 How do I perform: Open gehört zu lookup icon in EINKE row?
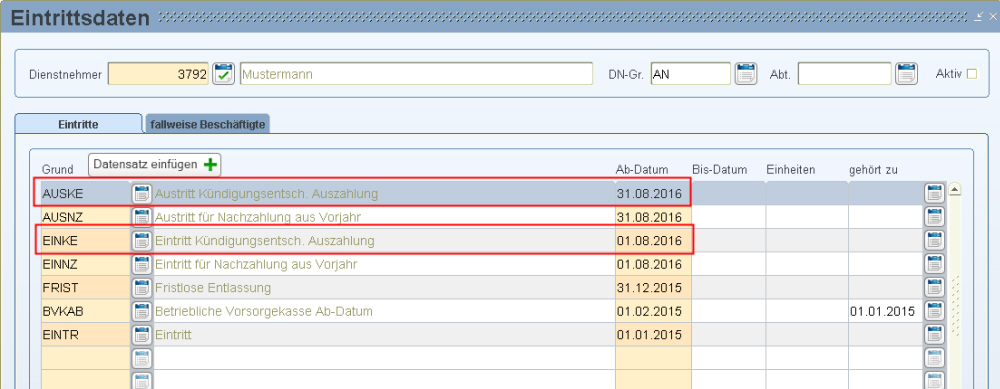pos(934,241)
